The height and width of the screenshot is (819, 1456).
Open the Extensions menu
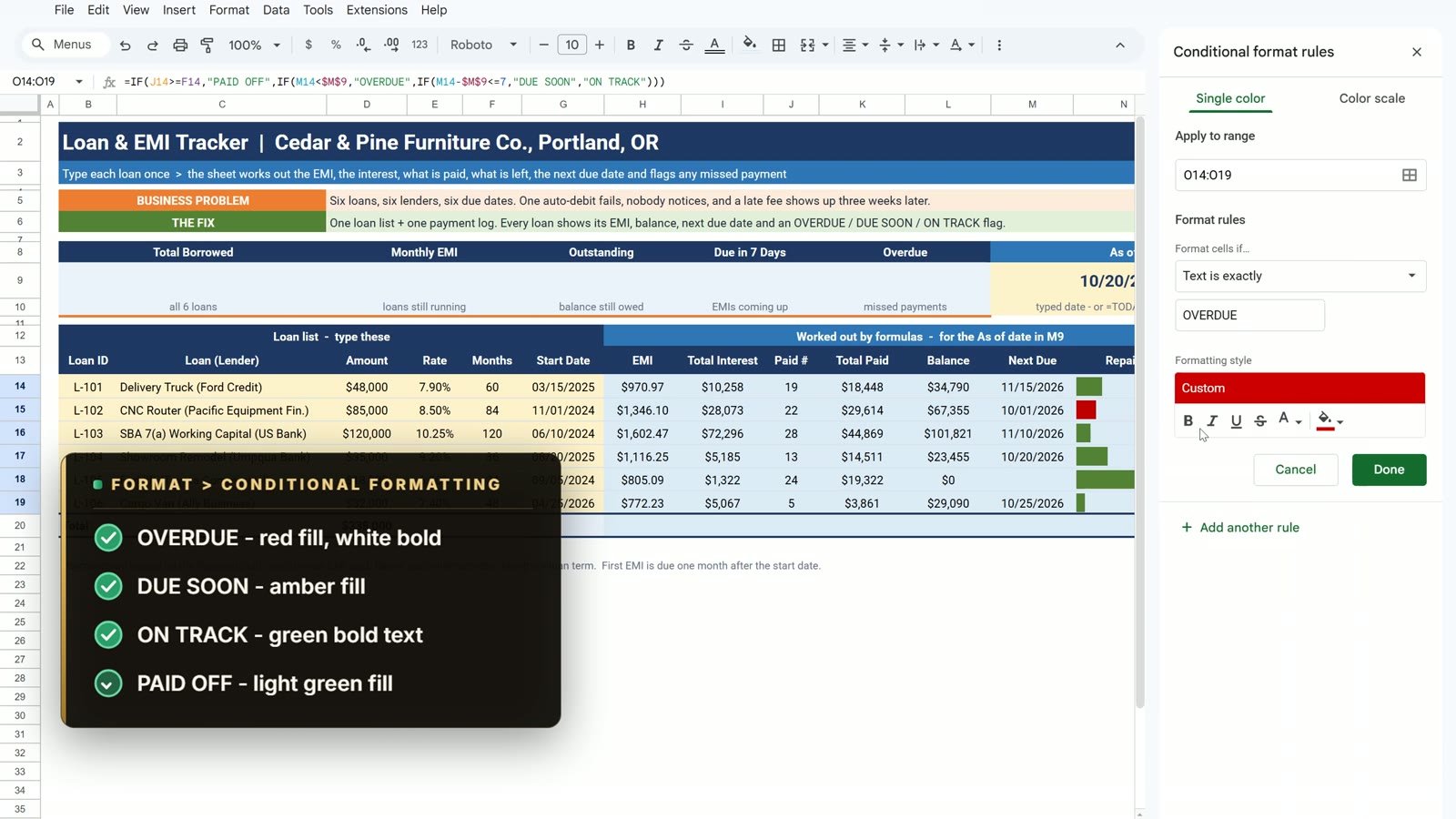(x=377, y=10)
